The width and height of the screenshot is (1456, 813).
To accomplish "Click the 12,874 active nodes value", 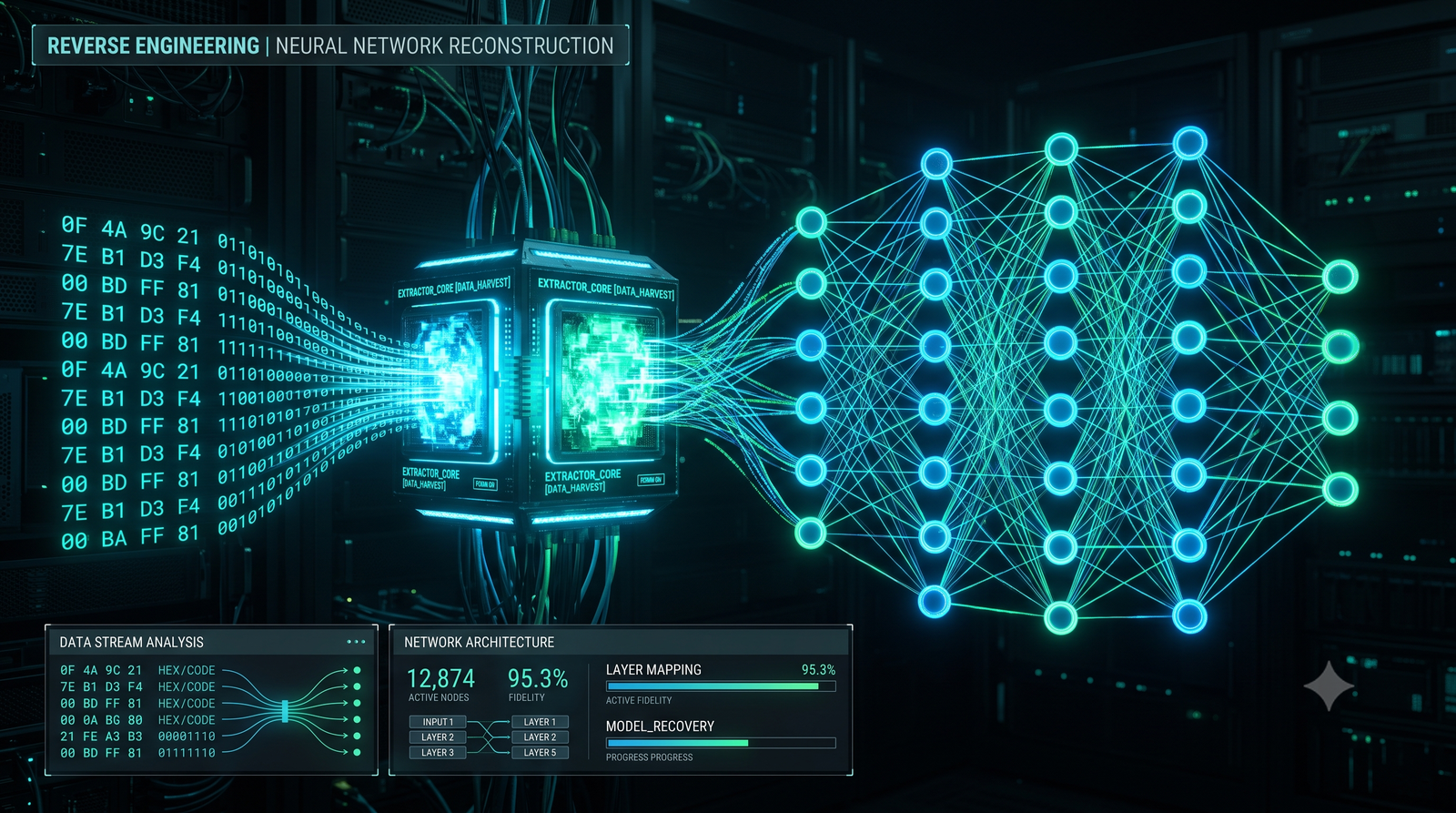I will 440,679.
